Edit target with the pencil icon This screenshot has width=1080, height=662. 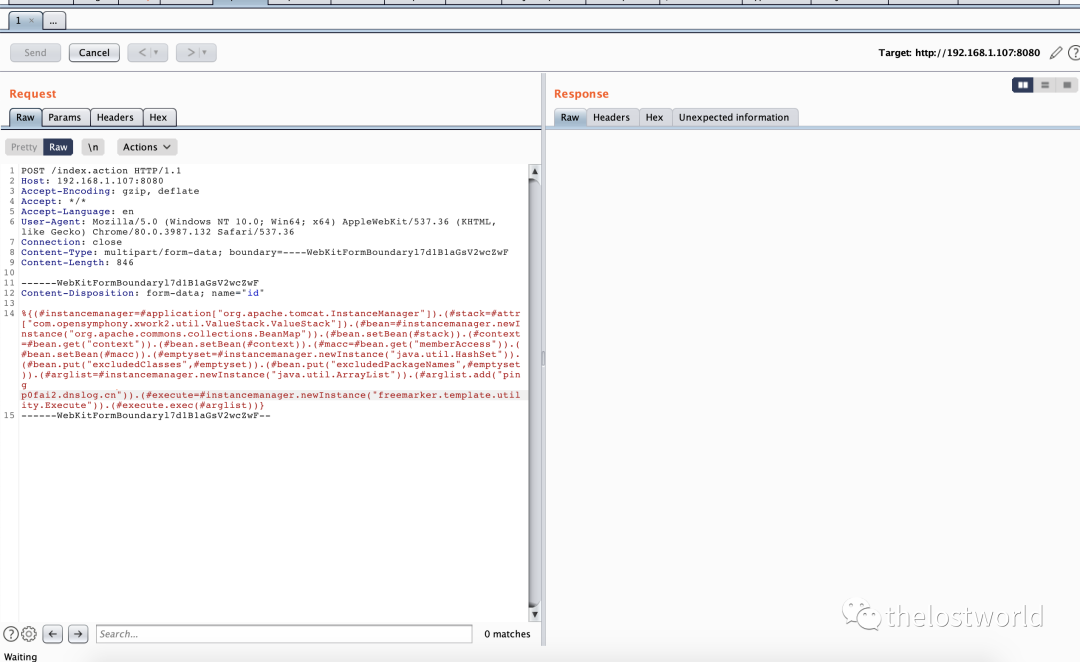tap(1056, 53)
